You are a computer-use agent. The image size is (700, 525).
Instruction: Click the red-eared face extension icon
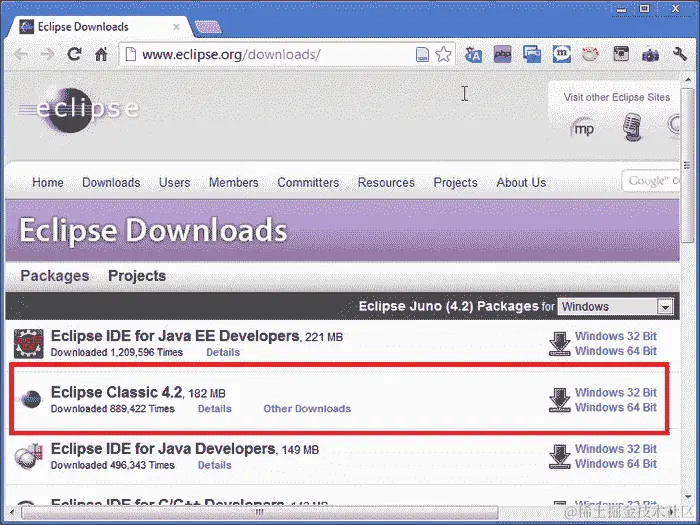pos(591,54)
